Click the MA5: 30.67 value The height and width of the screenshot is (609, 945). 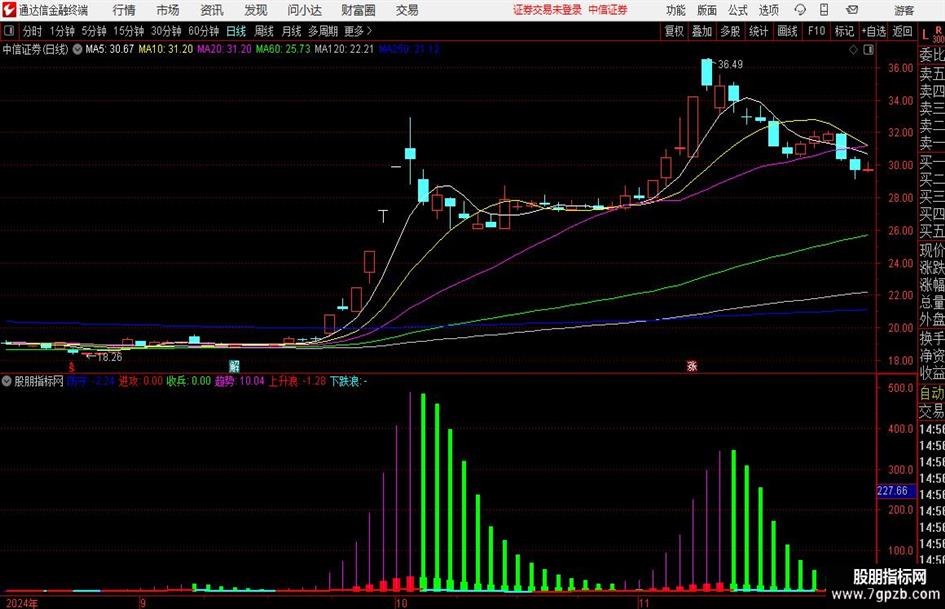point(109,49)
